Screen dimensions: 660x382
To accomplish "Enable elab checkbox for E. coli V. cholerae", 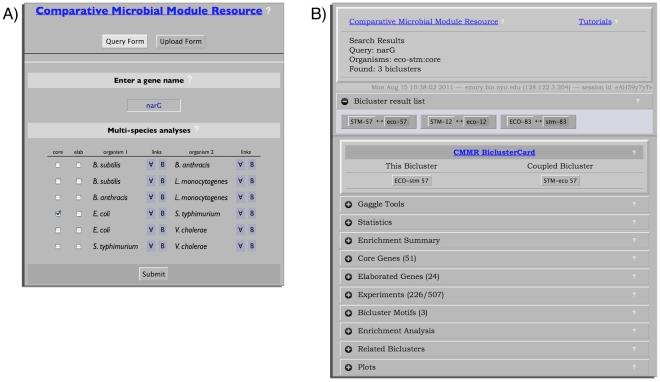I will pyautogui.click(x=78, y=230).
